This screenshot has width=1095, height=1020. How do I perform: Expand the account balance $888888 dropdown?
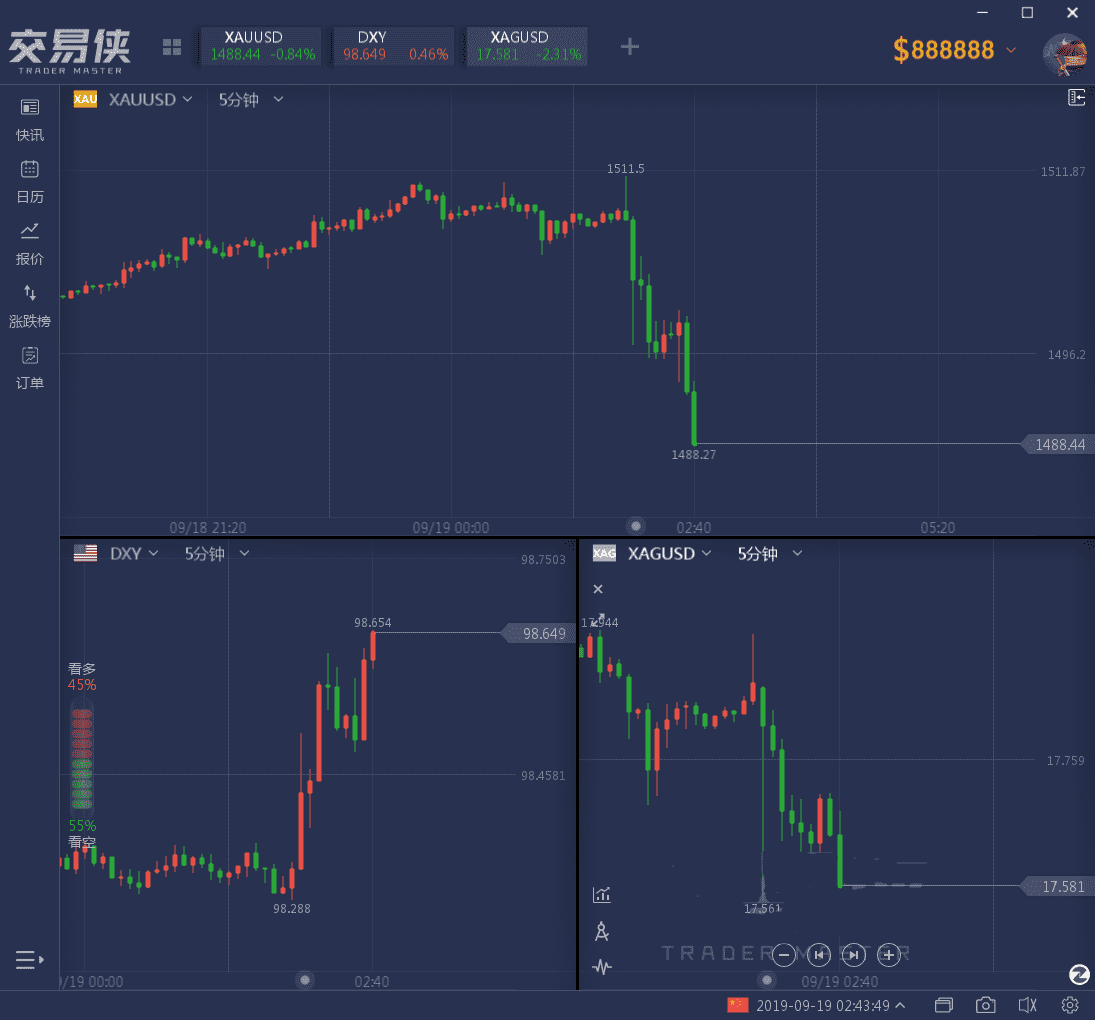pos(1011,50)
